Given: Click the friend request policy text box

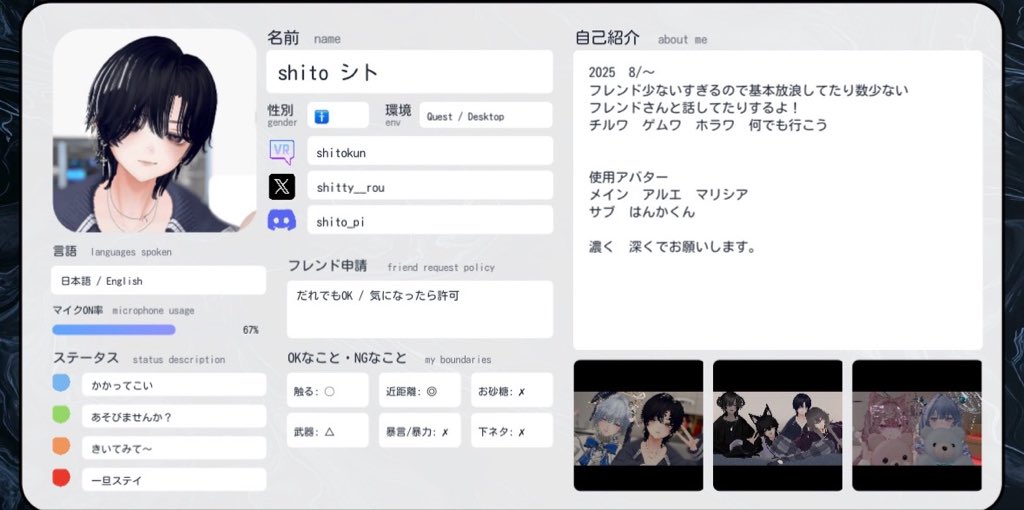Looking at the screenshot, I should pos(420,310).
